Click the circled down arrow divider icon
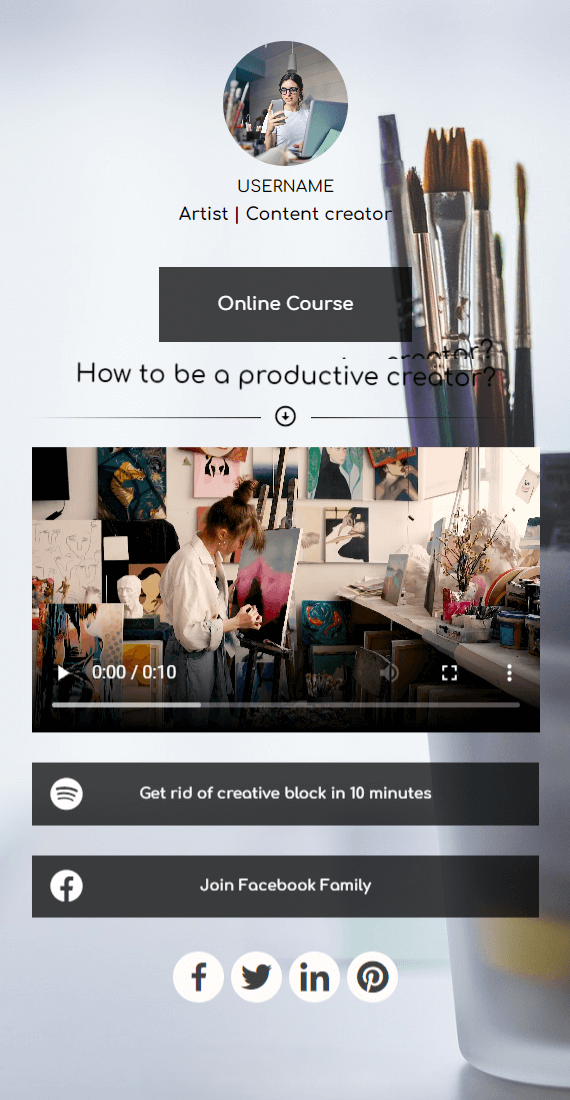This screenshot has width=570, height=1100. point(285,417)
